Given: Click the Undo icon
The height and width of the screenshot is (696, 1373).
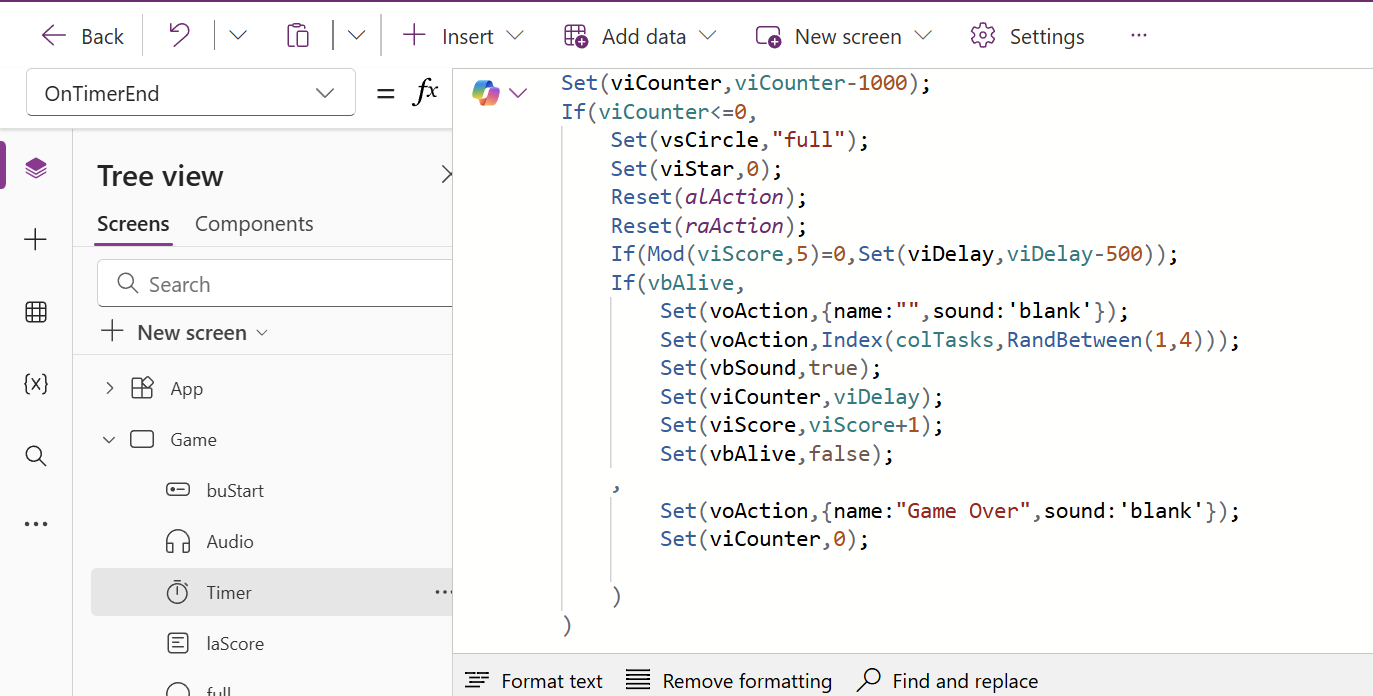Looking at the screenshot, I should tap(179, 36).
